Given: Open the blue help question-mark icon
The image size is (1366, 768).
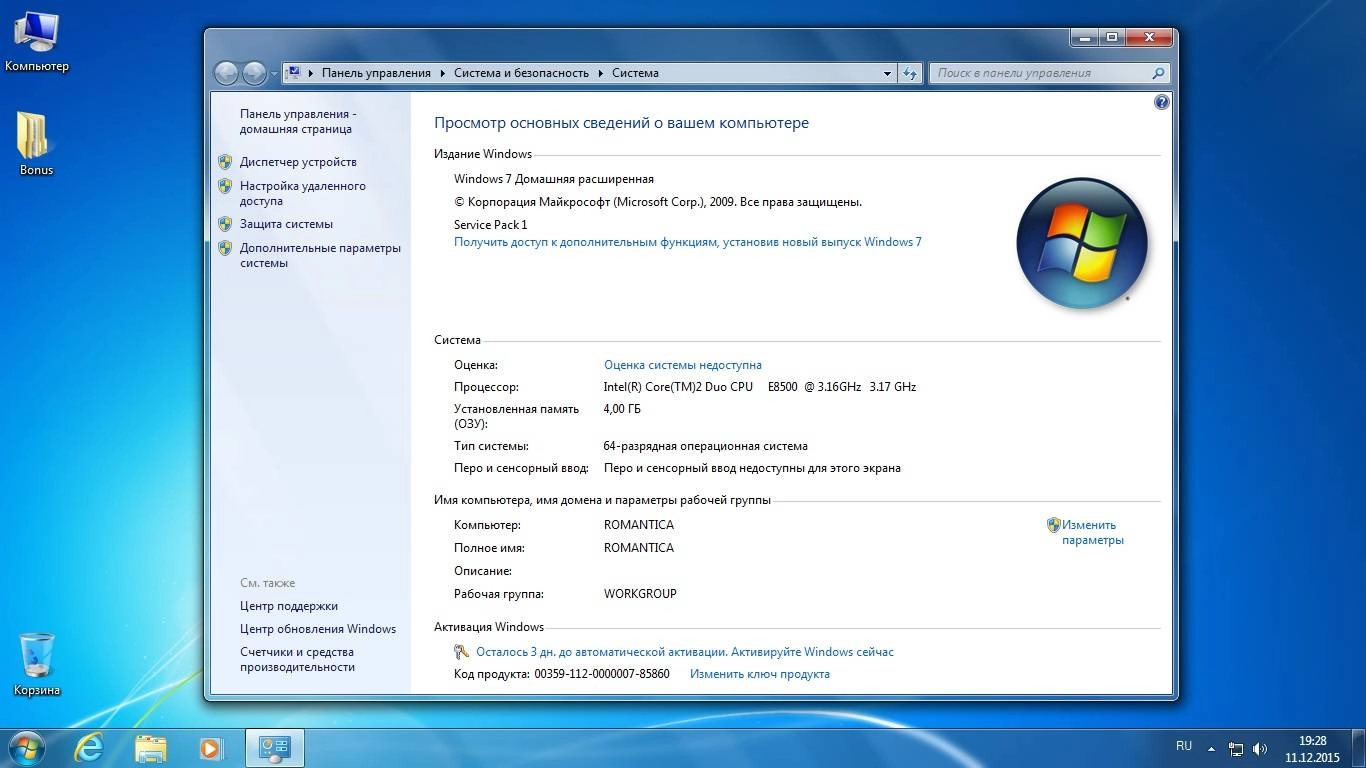Looking at the screenshot, I should (x=1161, y=102).
